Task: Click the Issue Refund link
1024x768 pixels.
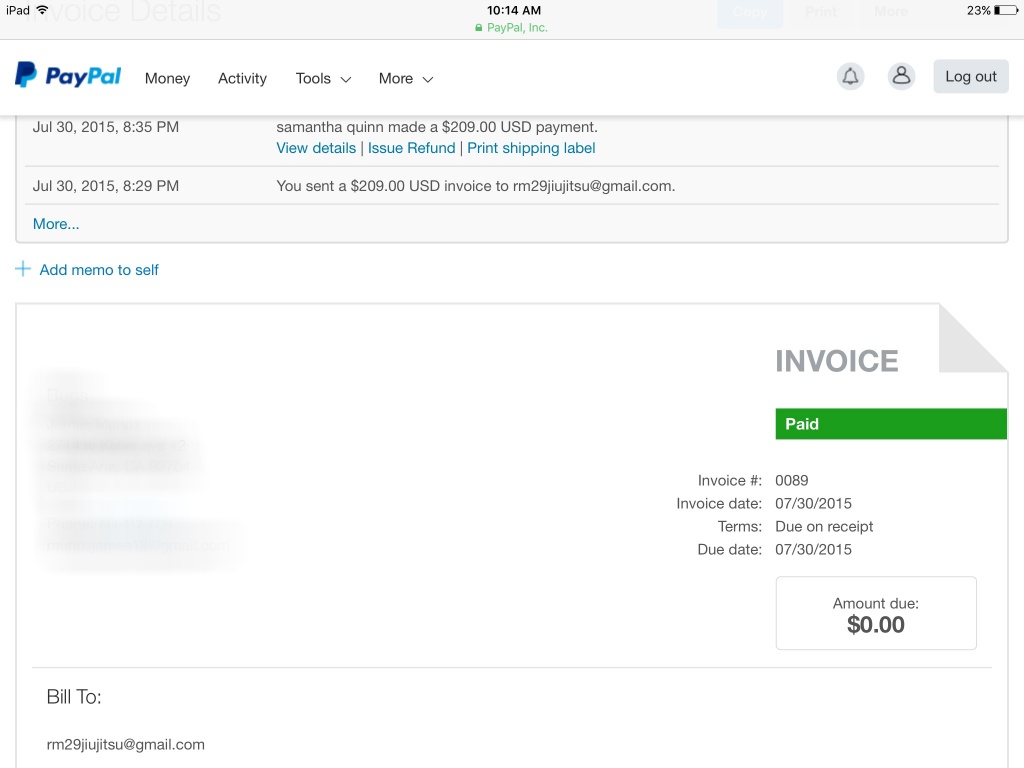Action: 411,148
